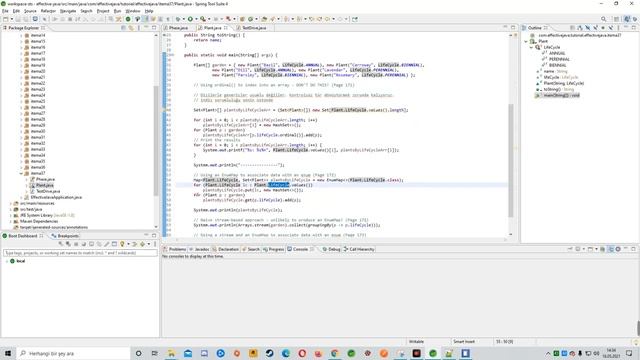Toggle Hide Static Members in Outline toolbar
The height and width of the screenshot is (360, 640).
tap(596, 28)
